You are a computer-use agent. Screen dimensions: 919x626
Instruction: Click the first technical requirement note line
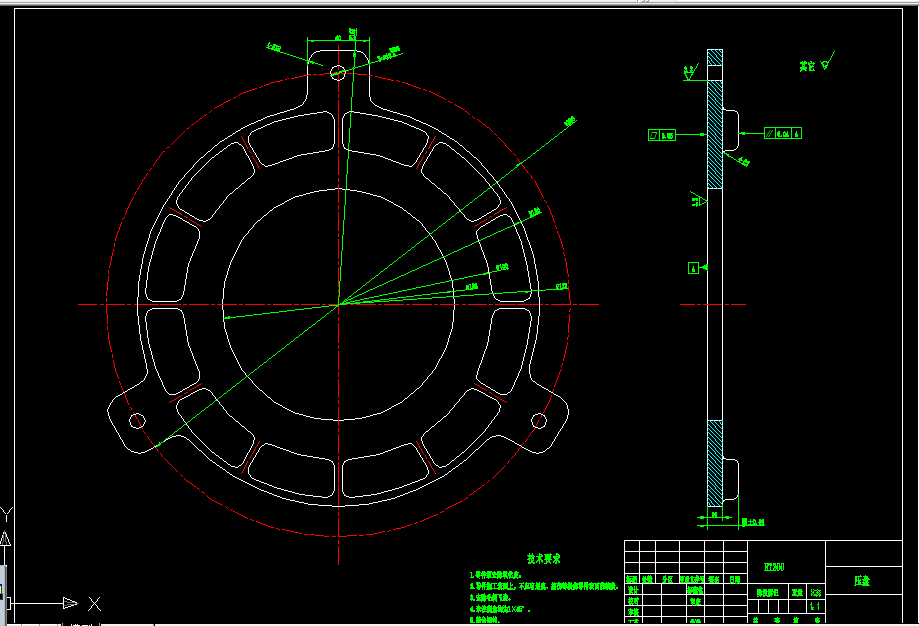tap(495, 576)
